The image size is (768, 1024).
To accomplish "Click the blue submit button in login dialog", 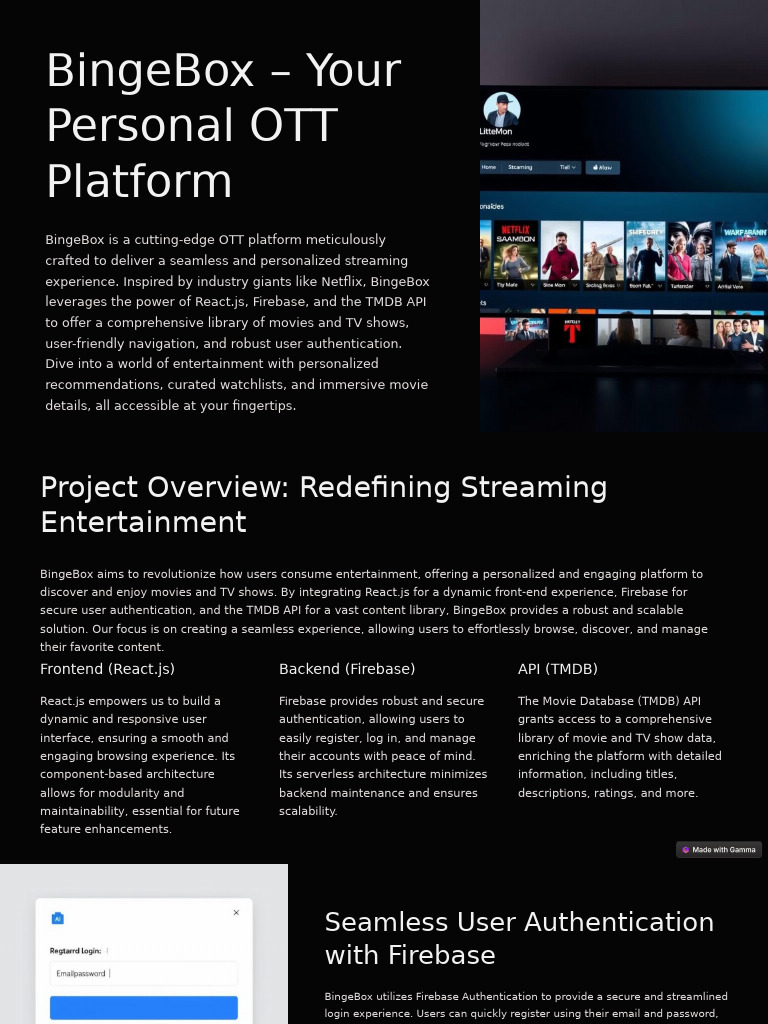I will click(144, 1008).
